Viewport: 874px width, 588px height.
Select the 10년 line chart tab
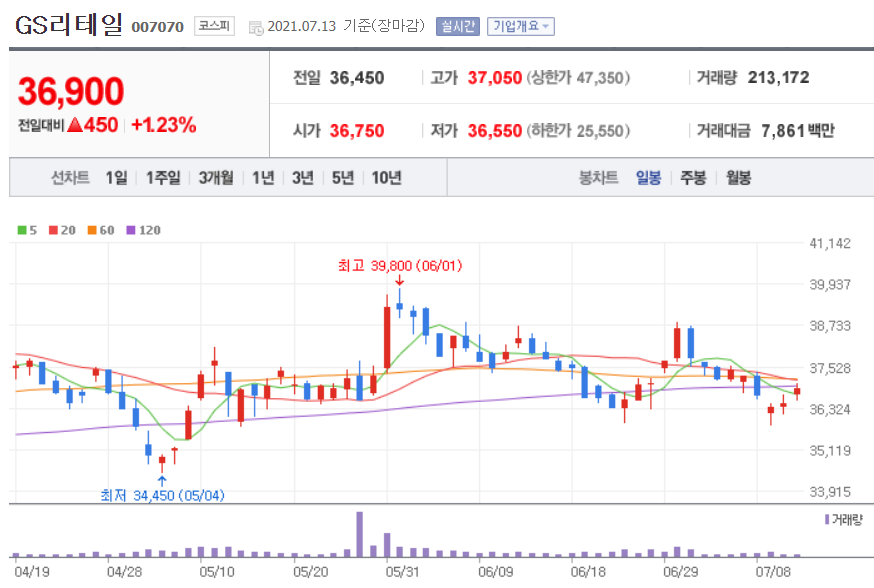386,178
